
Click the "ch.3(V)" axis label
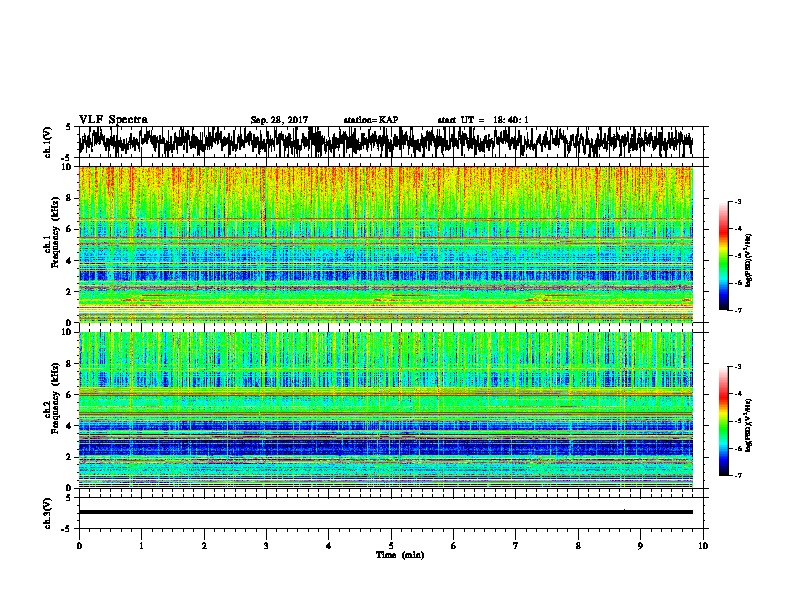pyautogui.click(x=48, y=513)
